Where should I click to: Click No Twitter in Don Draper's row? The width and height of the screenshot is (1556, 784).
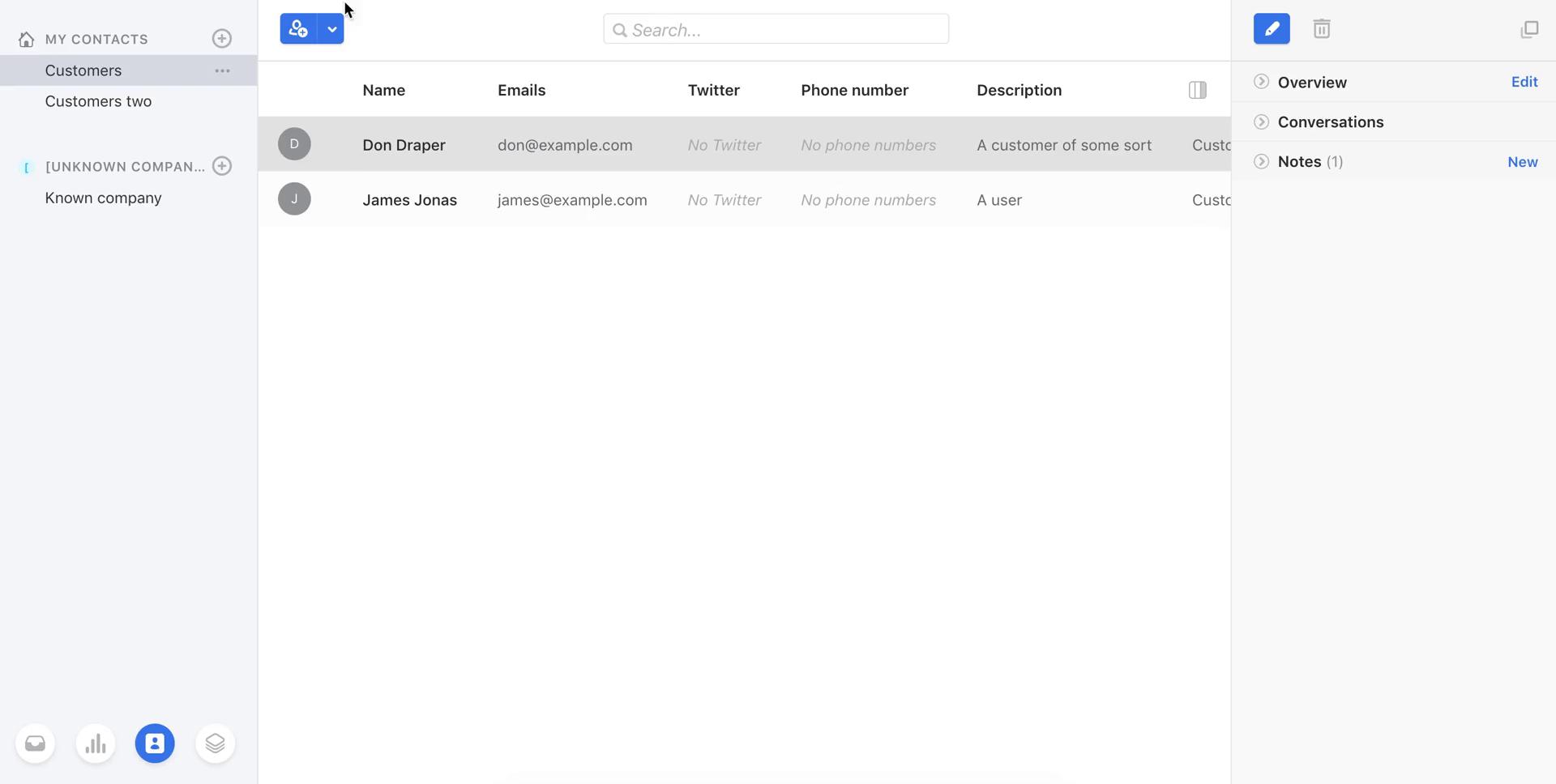point(724,145)
